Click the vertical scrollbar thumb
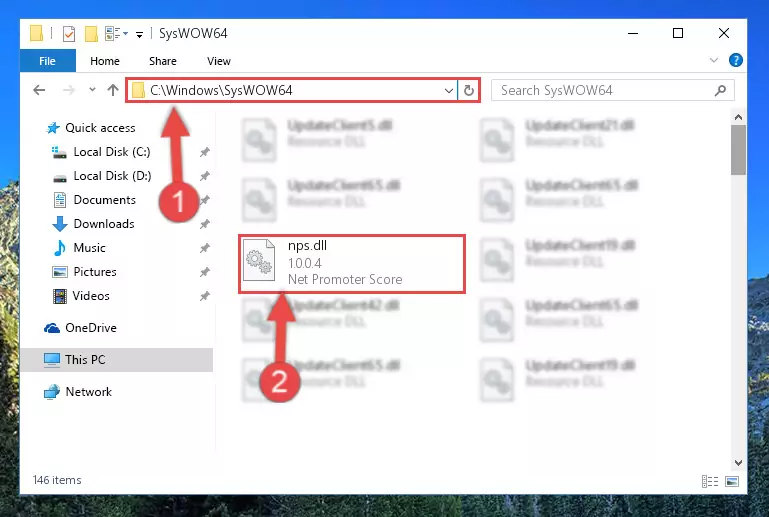This screenshot has width=769, height=517. [x=738, y=150]
